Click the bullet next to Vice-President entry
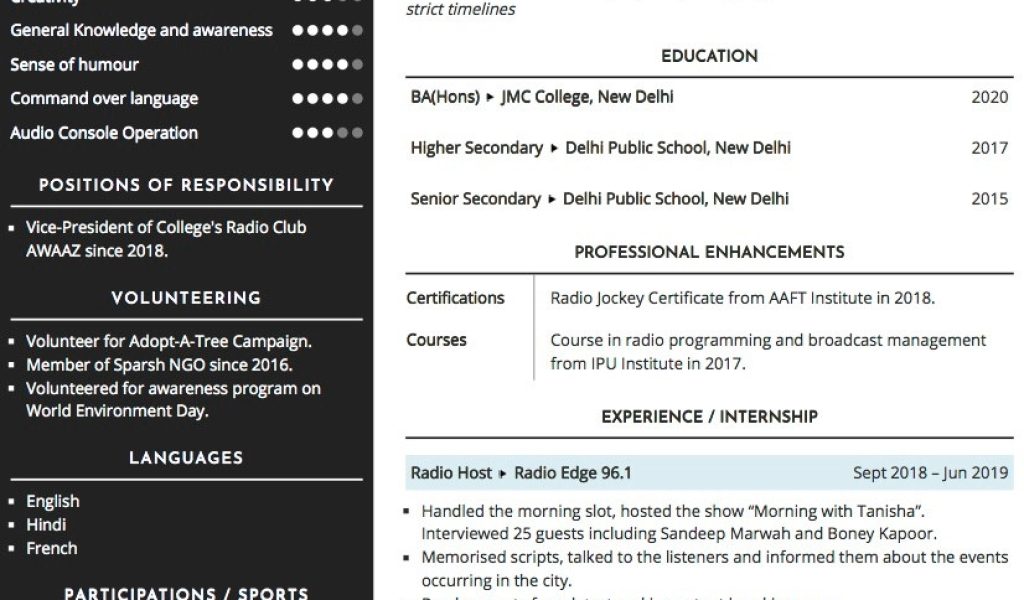The image size is (1024, 600). click(12, 228)
